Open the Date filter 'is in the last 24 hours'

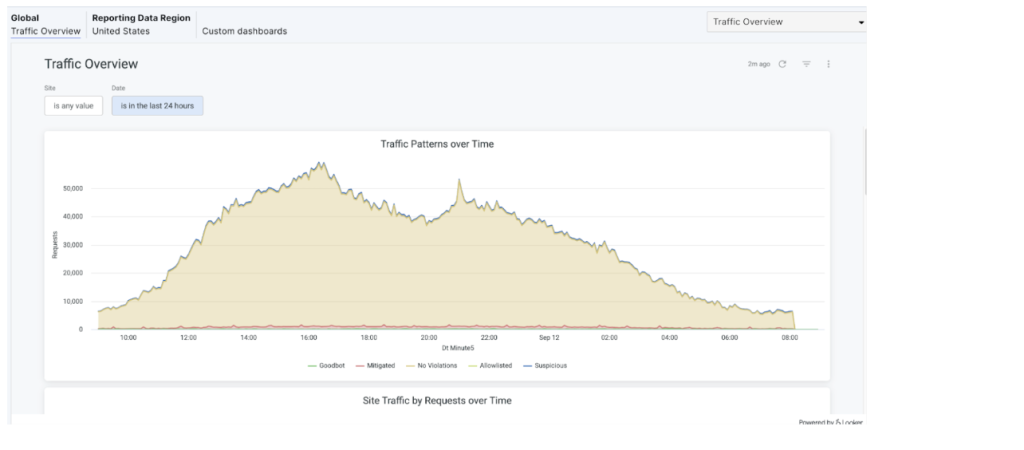pos(157,105)
